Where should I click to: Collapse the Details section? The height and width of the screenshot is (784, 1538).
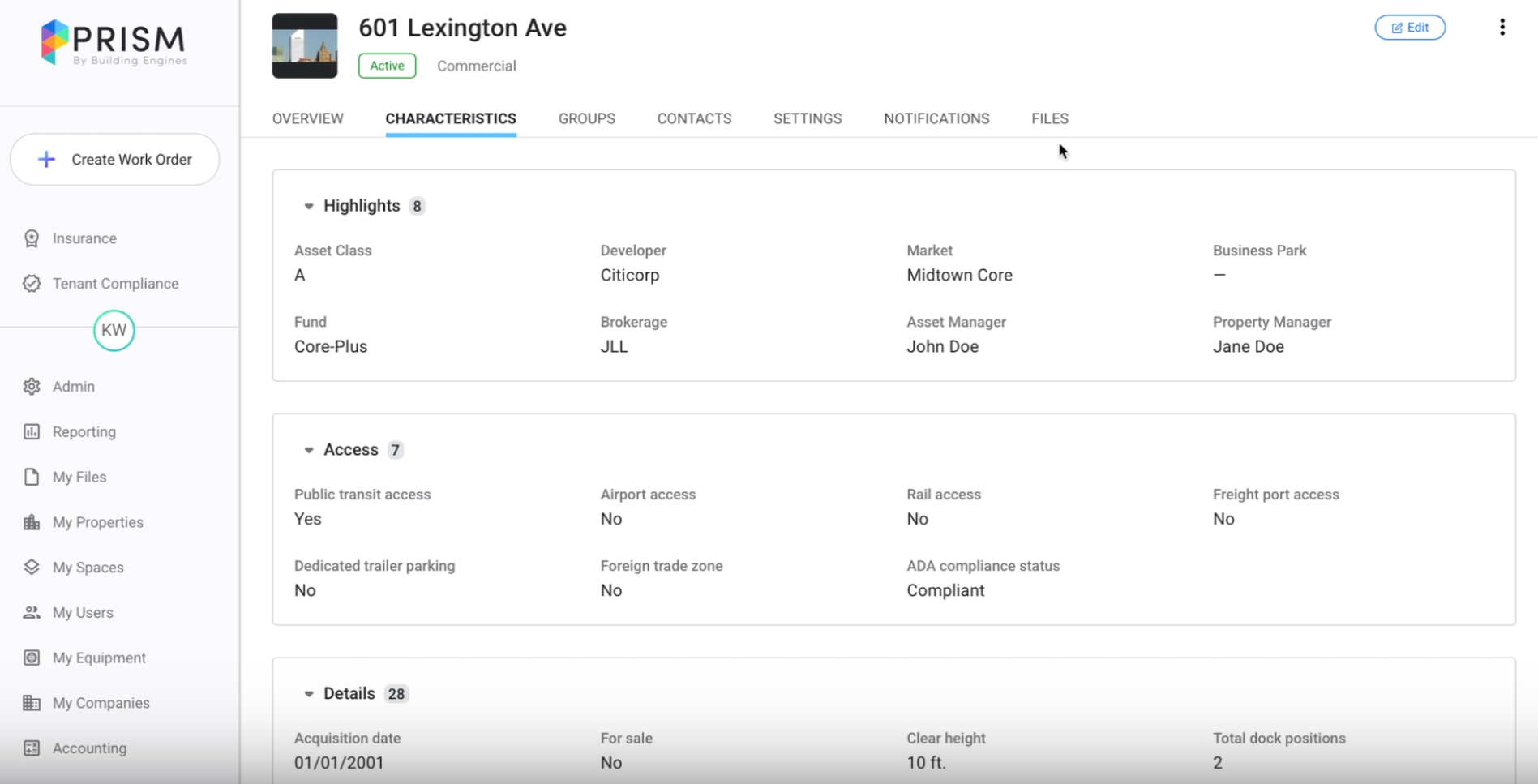point(309,694)
